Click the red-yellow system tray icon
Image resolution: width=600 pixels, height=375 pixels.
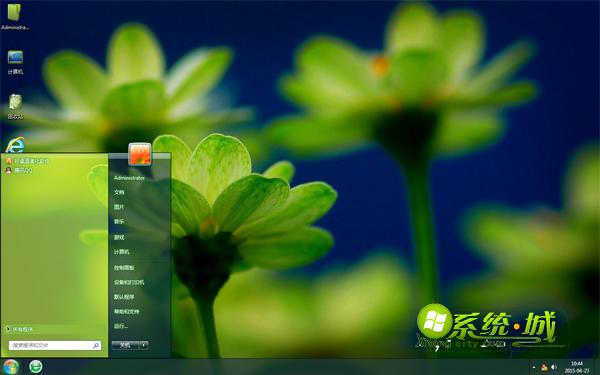point(544,368)
